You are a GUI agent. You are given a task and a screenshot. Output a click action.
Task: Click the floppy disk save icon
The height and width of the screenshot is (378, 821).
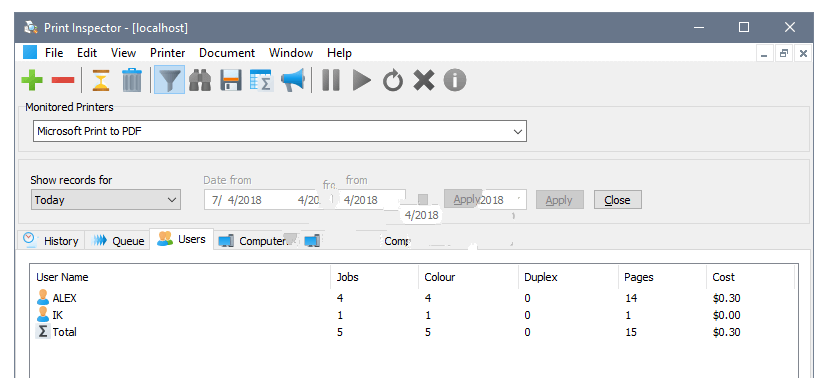tap(230, 81)
